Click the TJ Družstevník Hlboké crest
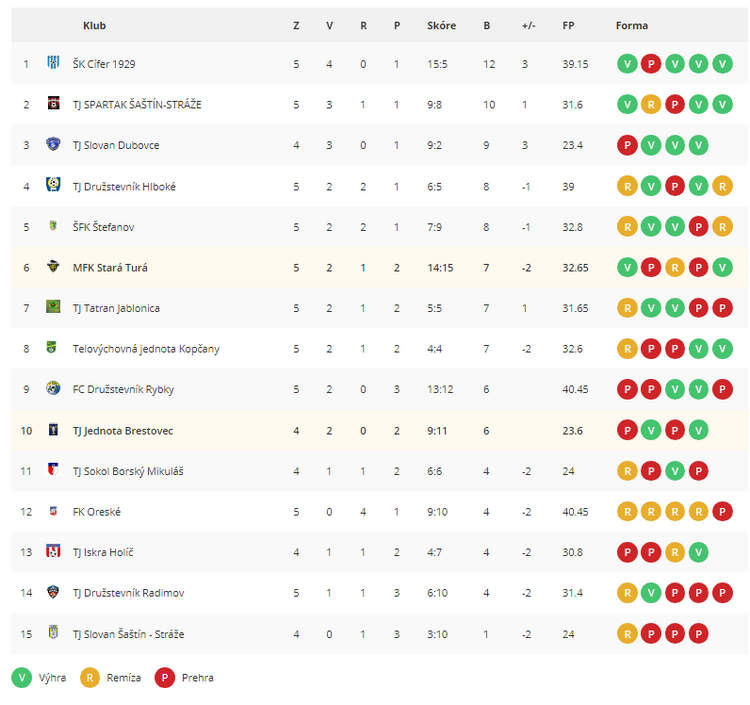The height and width of the screenshot is (705, 750). 53,185
